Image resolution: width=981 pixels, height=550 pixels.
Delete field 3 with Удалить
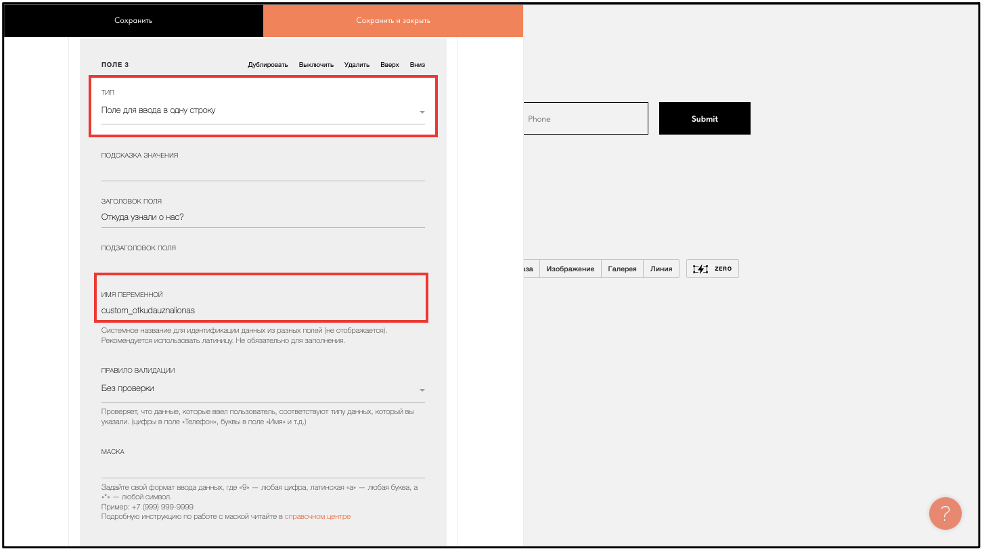click(357, 64)
